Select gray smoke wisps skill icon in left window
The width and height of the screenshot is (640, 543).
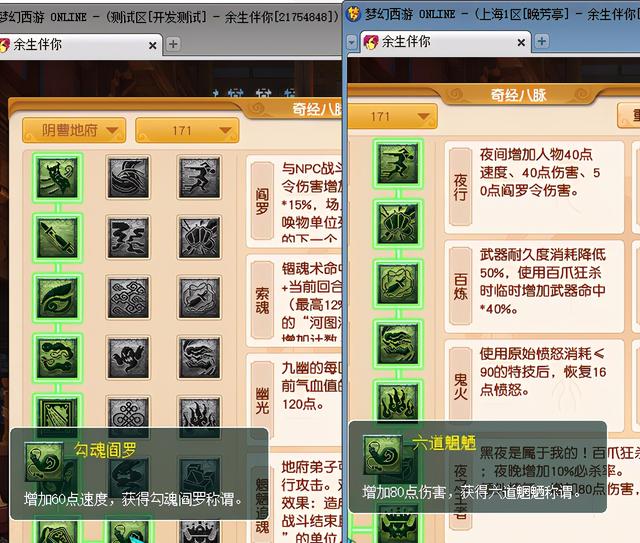coord(128,238)
